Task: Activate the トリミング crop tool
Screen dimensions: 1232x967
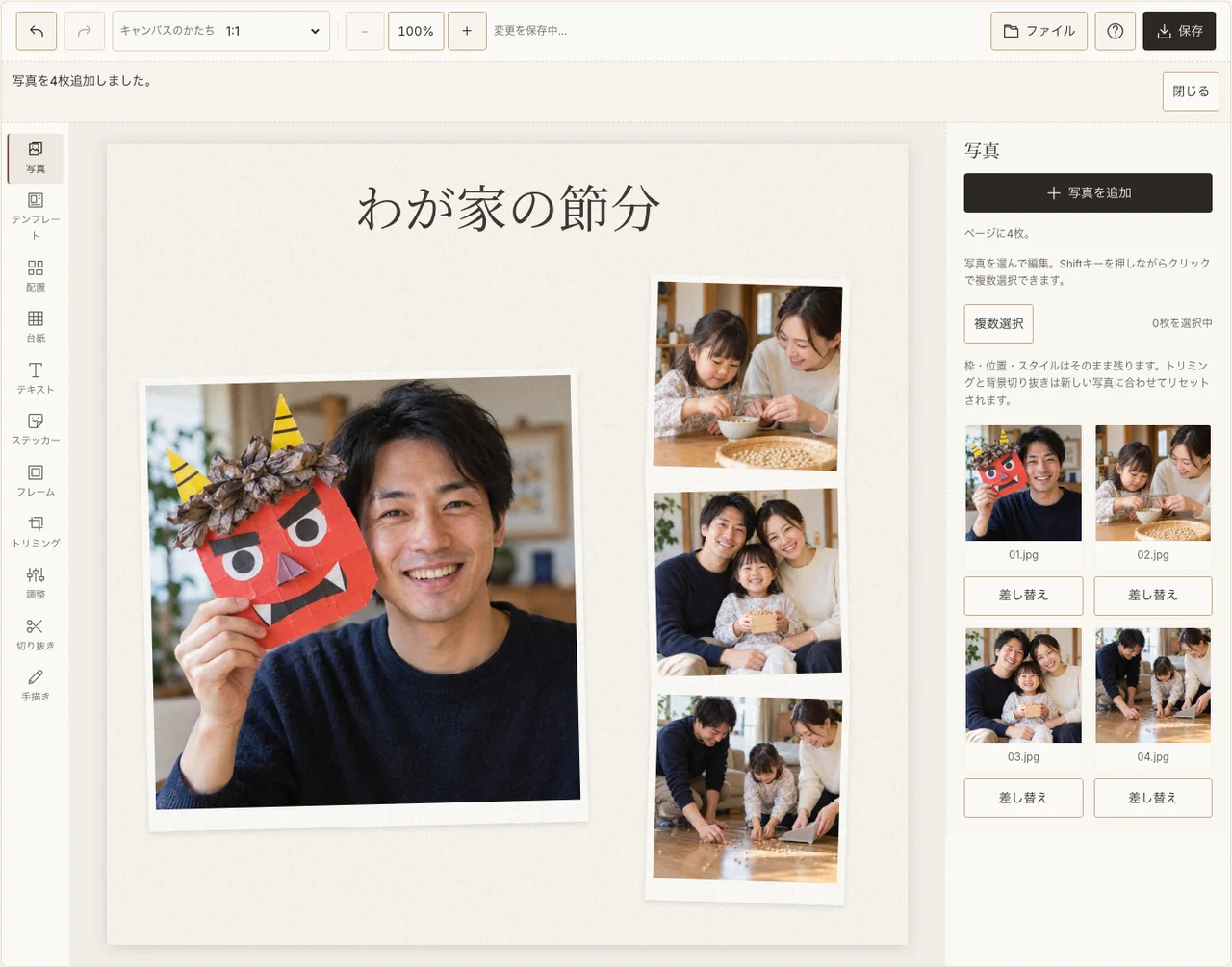Action: tap(36, 531)
